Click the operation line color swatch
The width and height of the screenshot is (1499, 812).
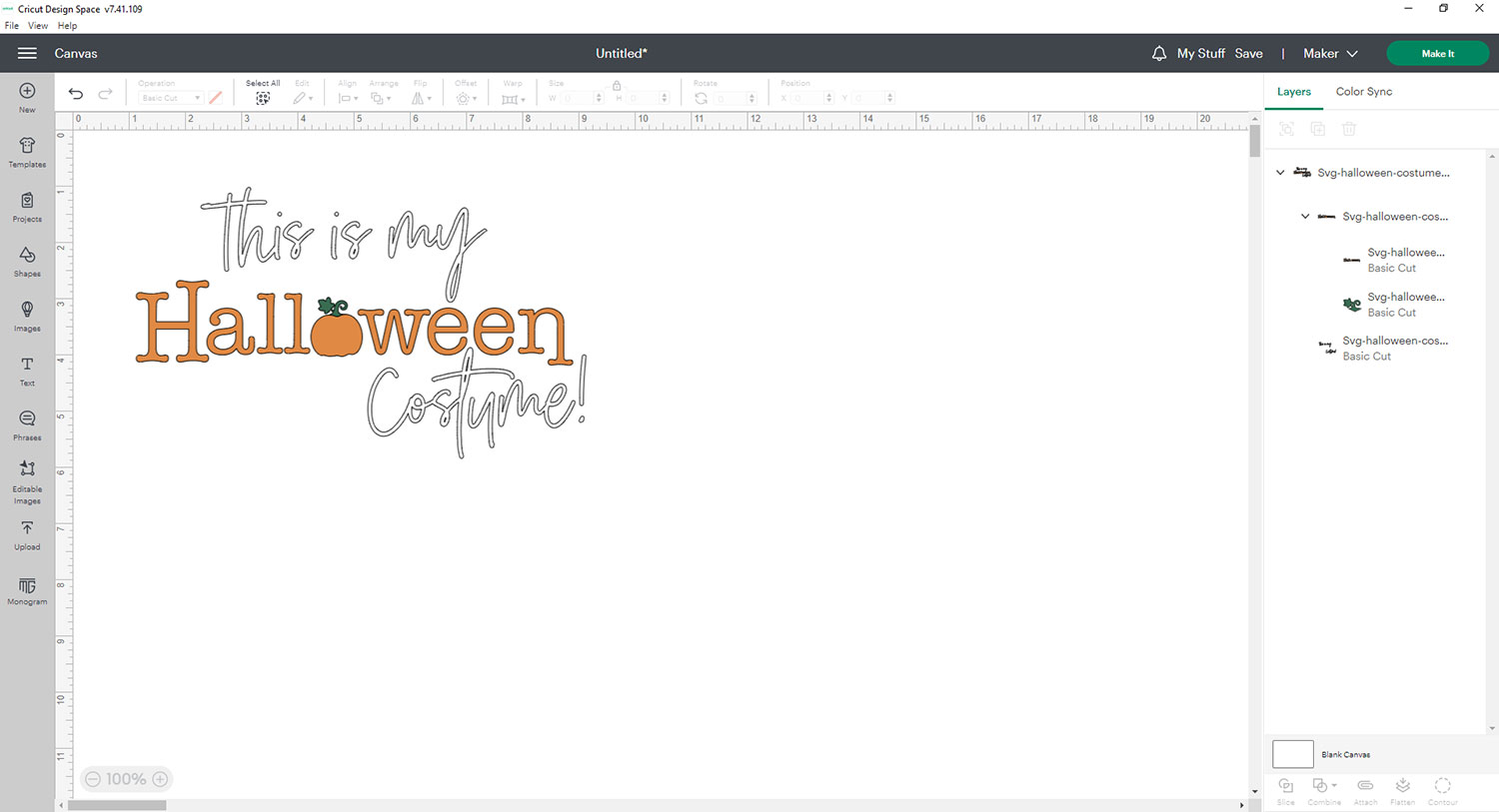216,98
